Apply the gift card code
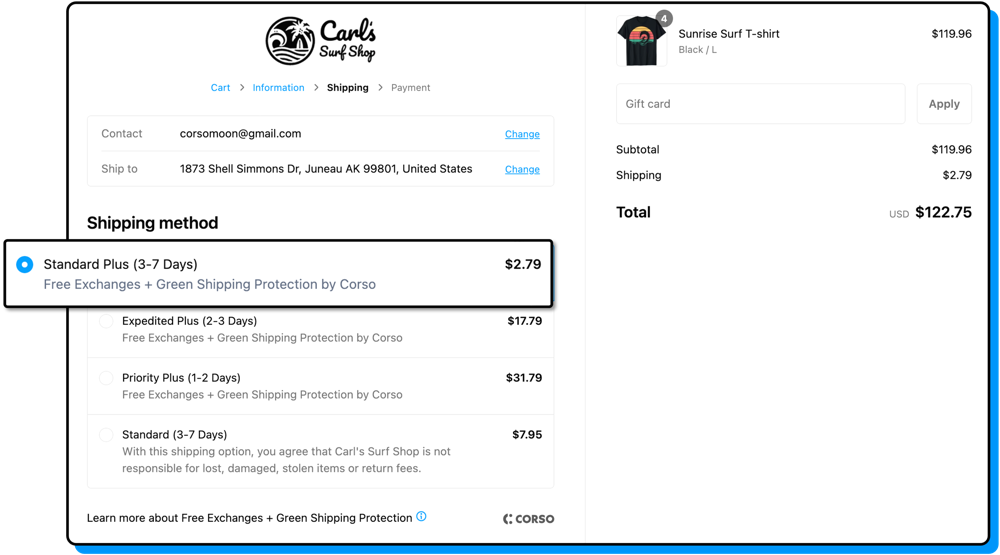This screenshot has width=1000, height=555. click(944, 104)
